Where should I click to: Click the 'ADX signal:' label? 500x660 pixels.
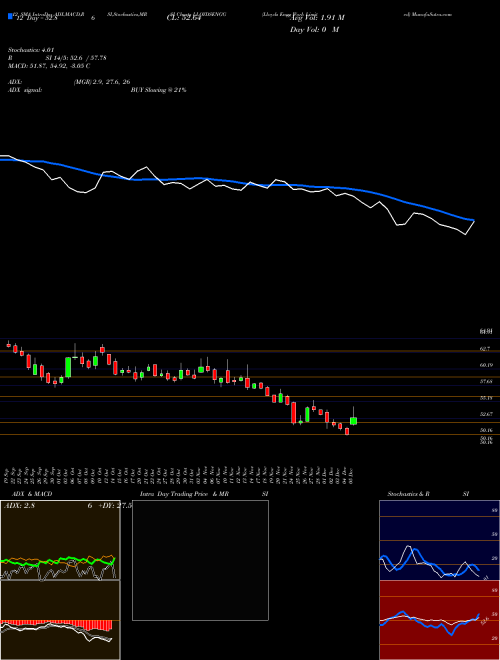click(25, 90)
